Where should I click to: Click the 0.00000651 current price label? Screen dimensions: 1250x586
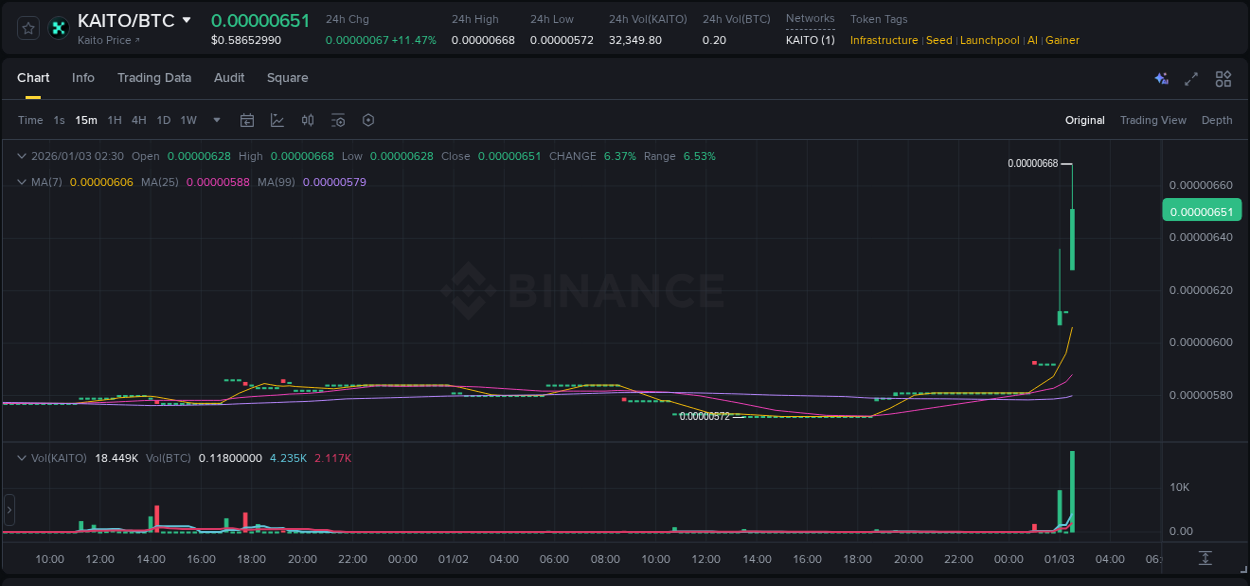pos(1201,211)
